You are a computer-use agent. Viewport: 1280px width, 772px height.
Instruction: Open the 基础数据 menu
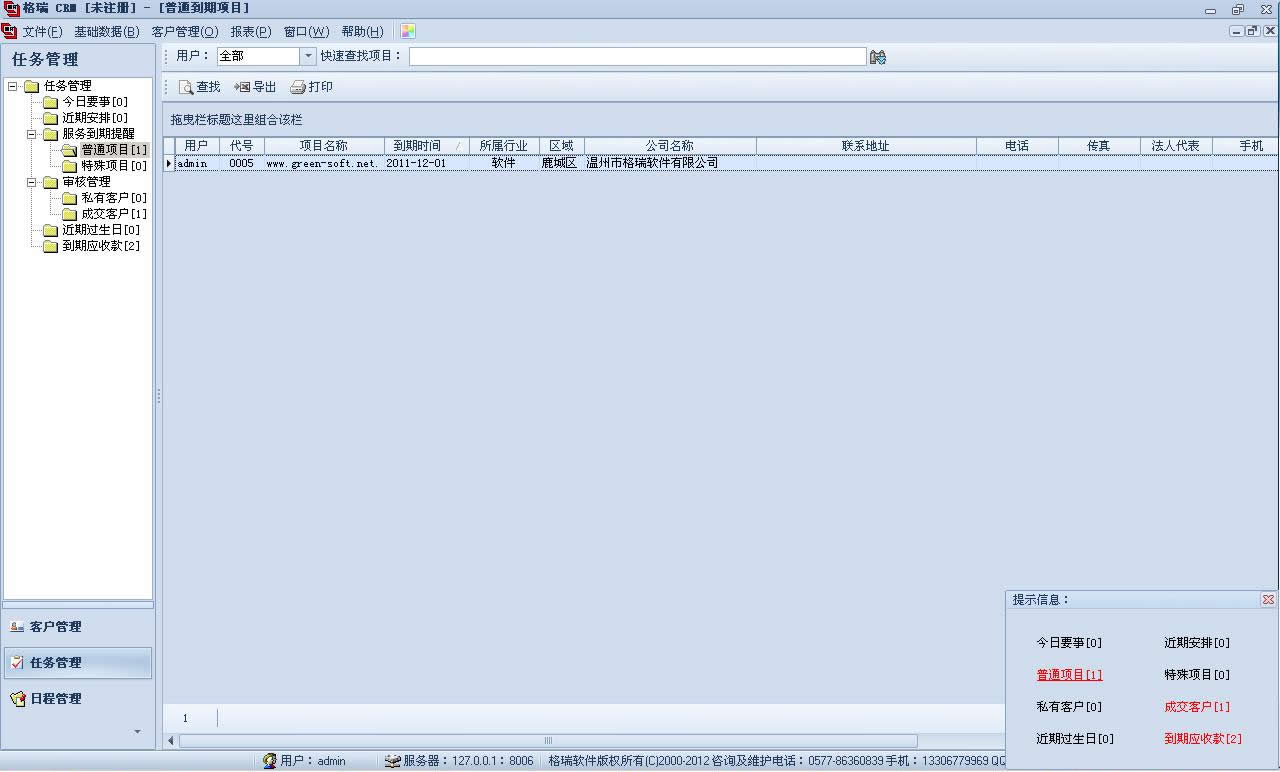tap(106, 32)
